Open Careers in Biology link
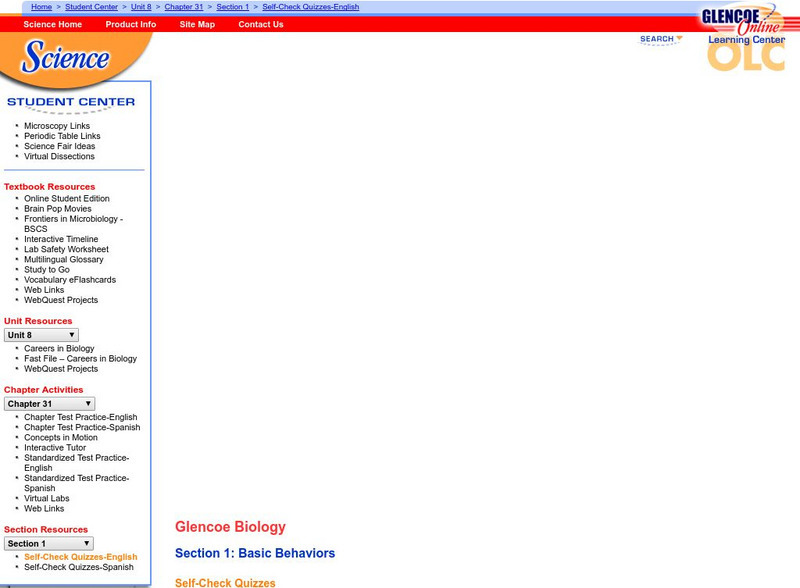Screen dimensions: 800x588 [59, 348]
